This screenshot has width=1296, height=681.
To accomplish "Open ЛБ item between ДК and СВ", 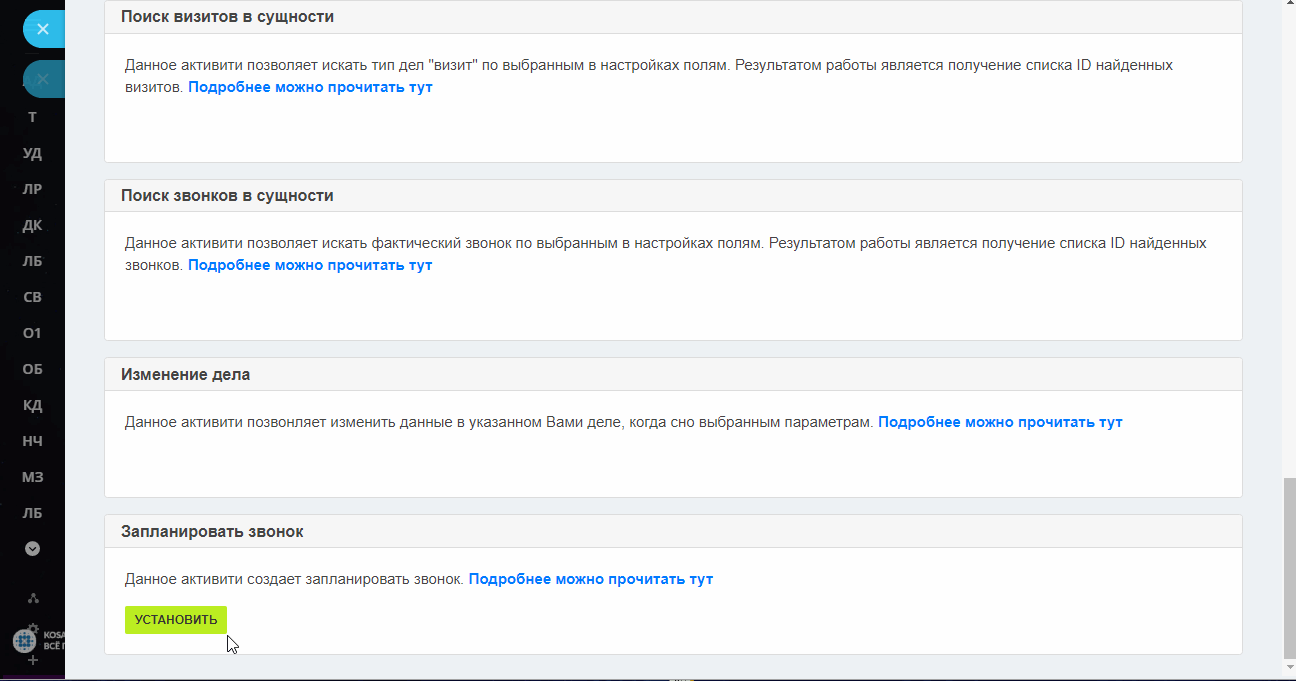I will point(32,261).
